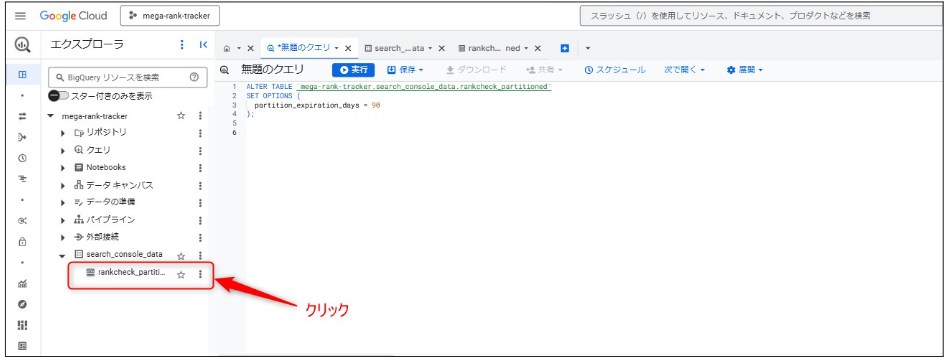Open data transfers two-arrow rail icon

pos(22,116)
